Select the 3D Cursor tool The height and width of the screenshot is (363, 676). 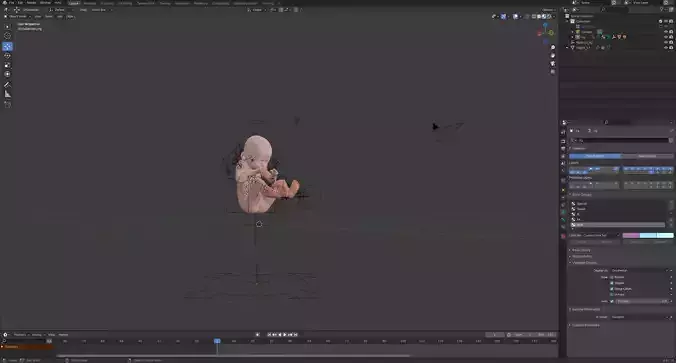(x=7, y=36)
